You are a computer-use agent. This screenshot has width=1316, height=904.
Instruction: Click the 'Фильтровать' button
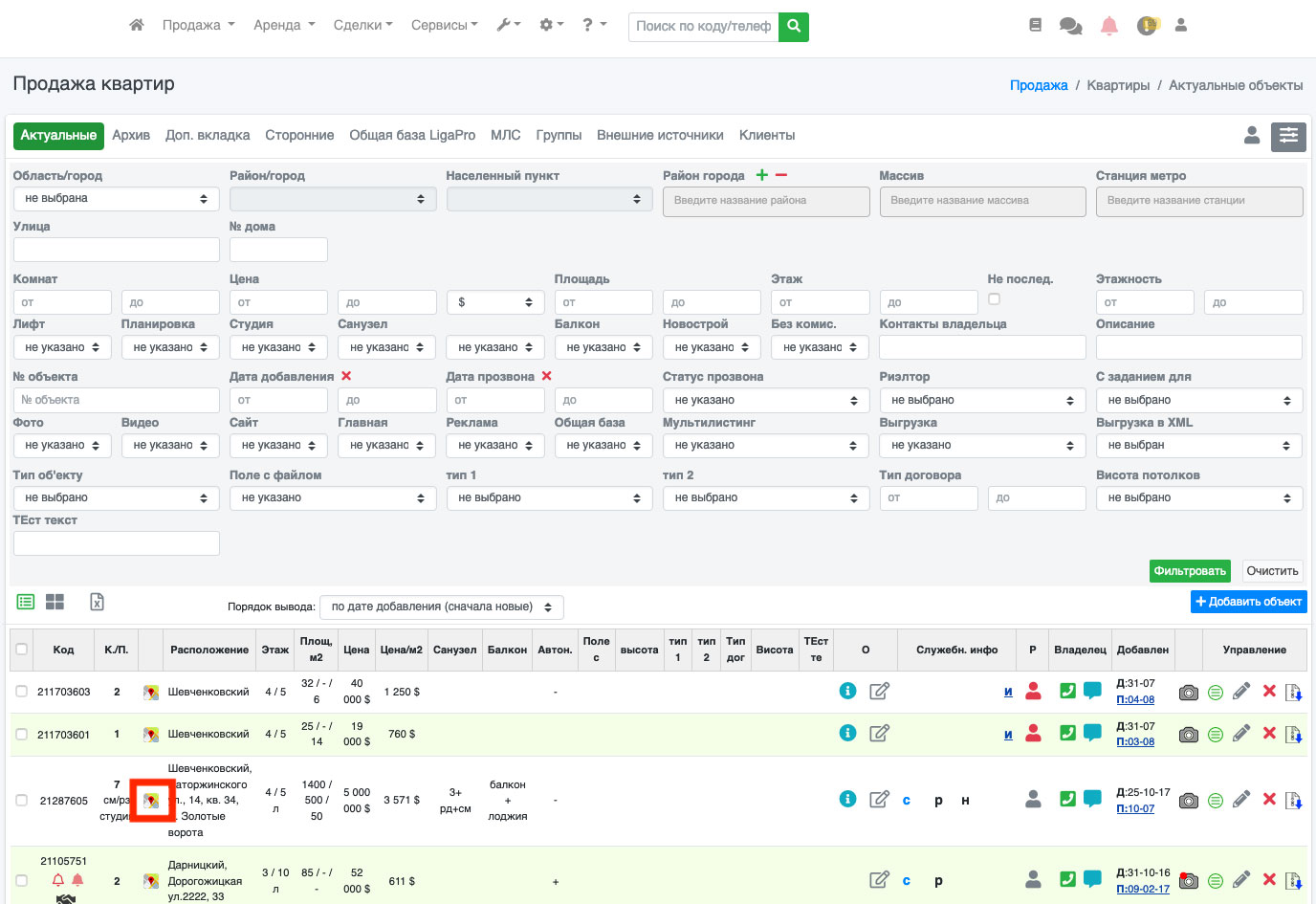[1189, 571]
